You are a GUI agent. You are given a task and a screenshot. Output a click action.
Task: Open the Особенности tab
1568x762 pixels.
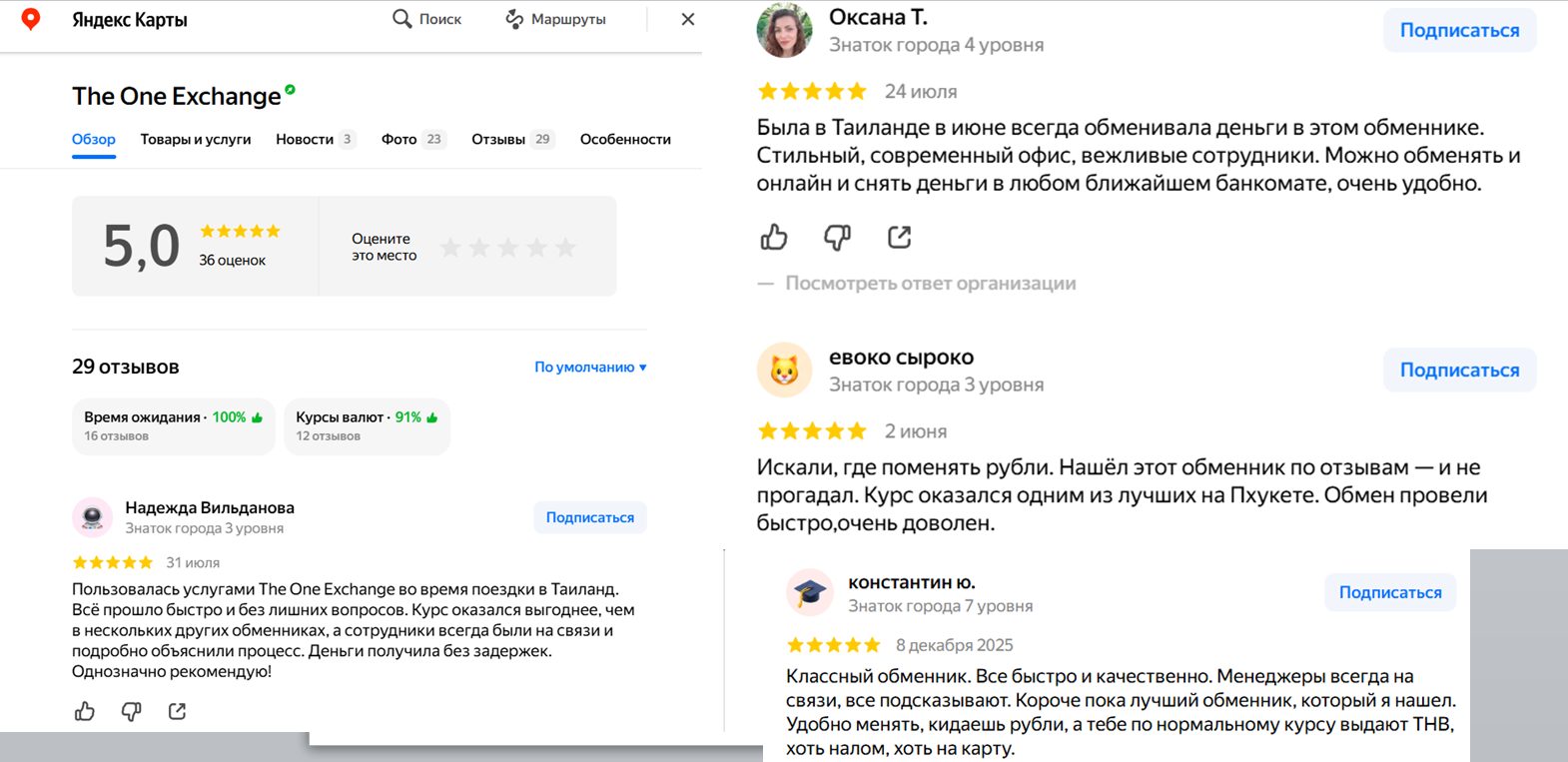coord(625,139)
